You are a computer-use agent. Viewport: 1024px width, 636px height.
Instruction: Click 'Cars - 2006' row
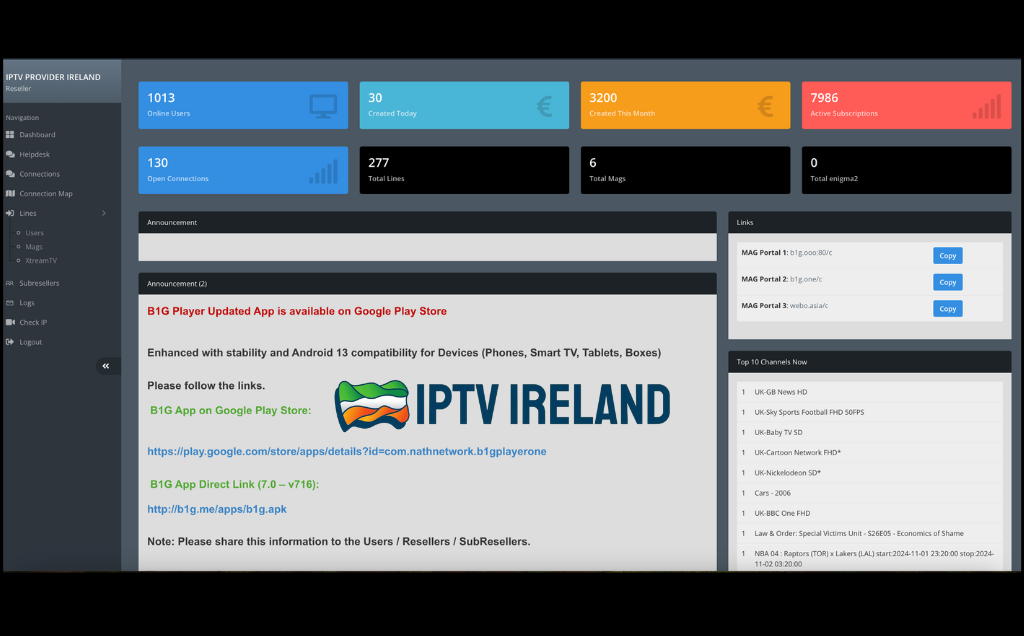click(869, 493)
